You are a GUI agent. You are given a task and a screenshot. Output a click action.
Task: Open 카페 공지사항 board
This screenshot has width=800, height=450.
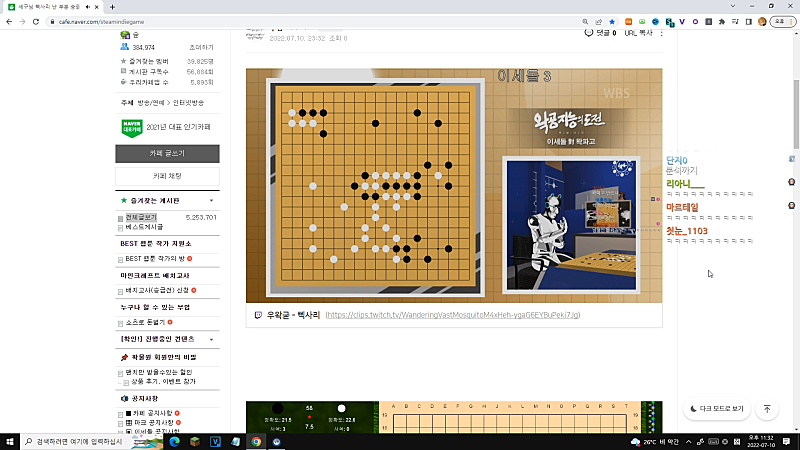[153, 413]
